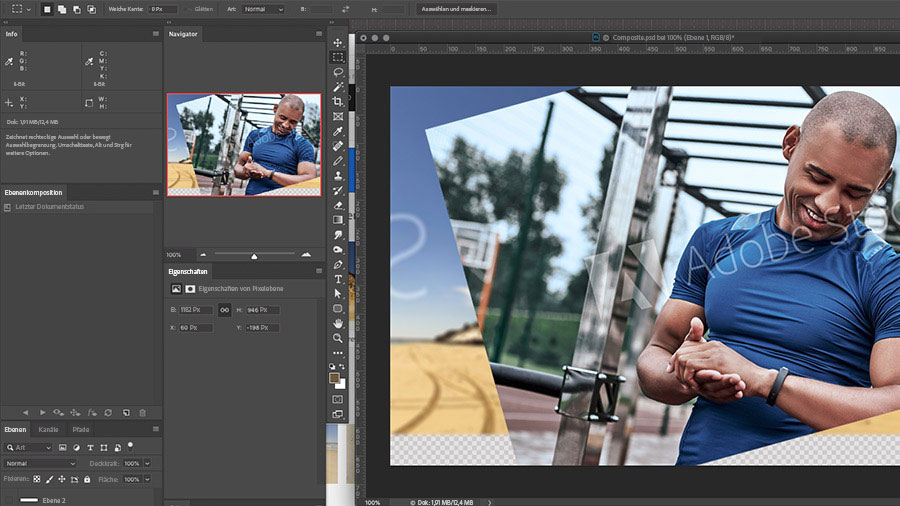900x506 pixels.
Task: Change the screen mode icon
Action: pyautogui.click(x=338, y=414)
